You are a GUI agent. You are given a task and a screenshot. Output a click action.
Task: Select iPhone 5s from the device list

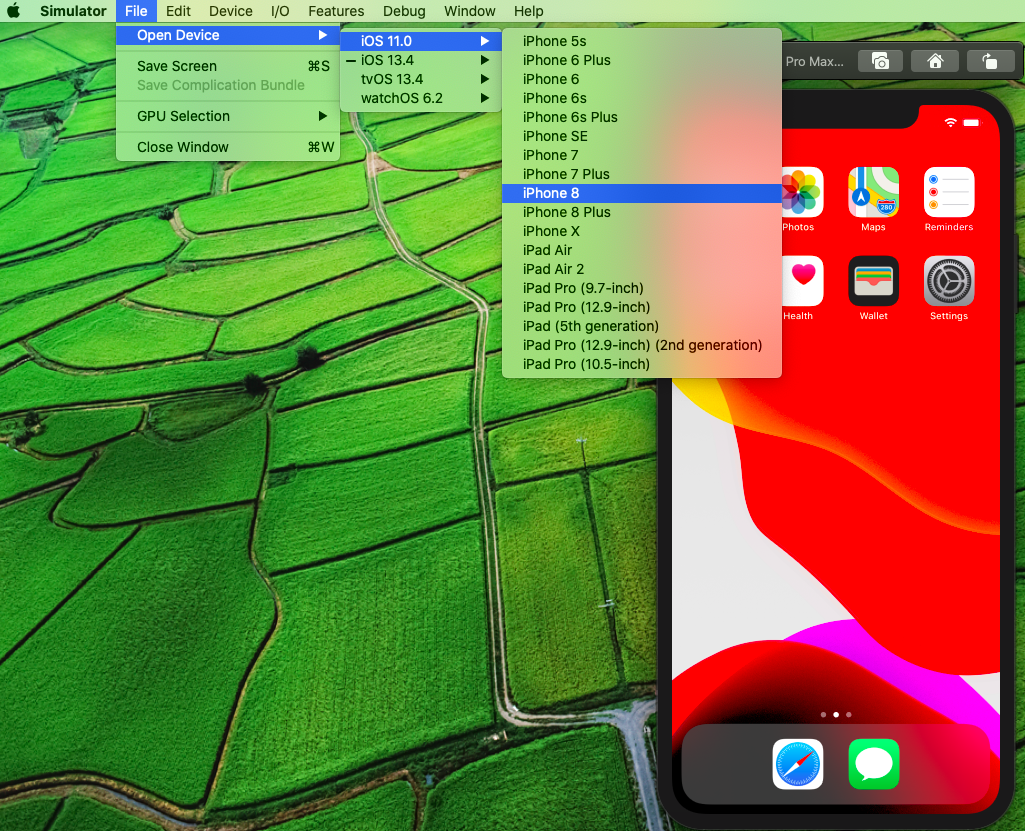(x=641, y=41)
